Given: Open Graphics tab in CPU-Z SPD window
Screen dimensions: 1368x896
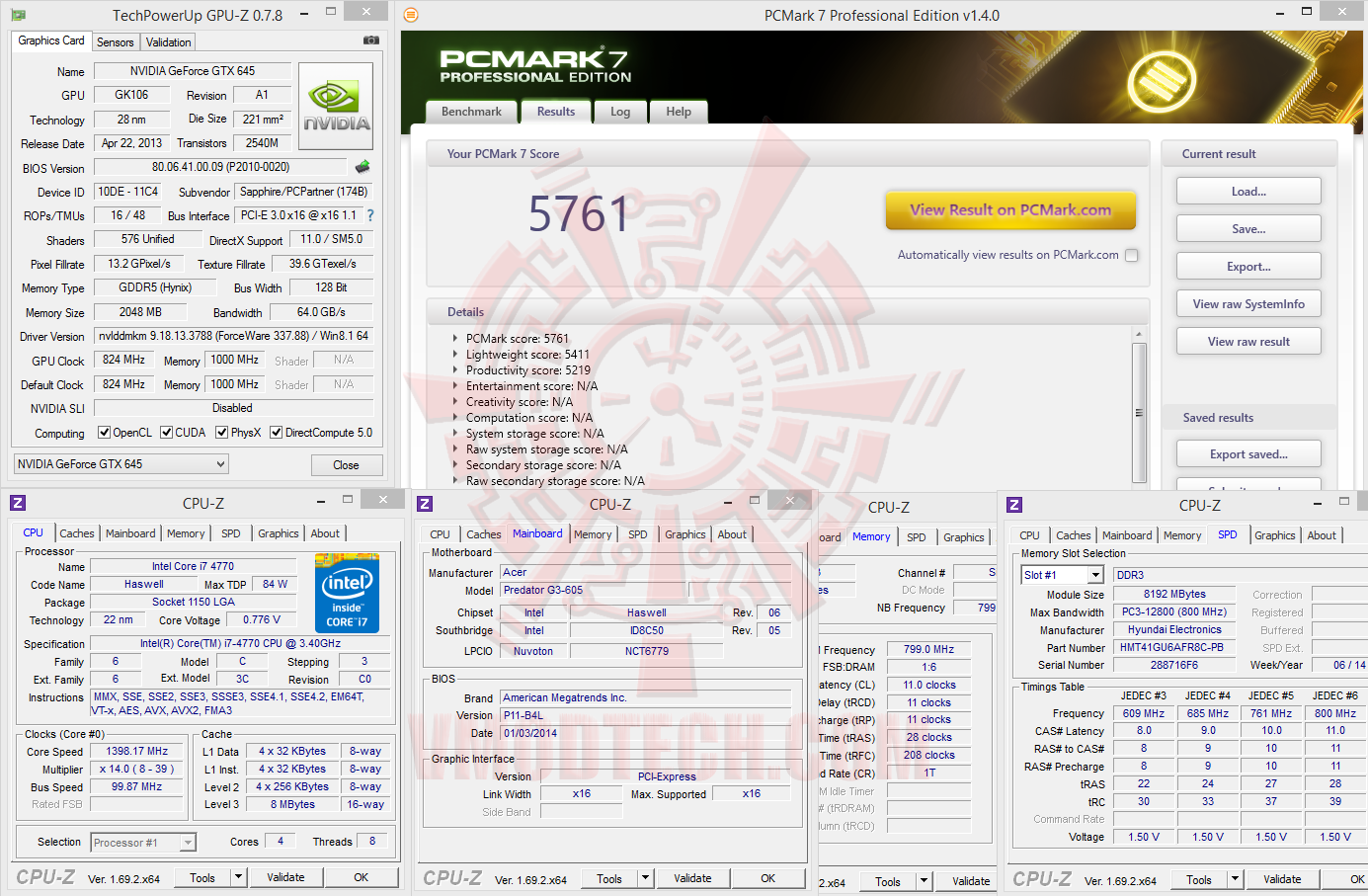Looking at the screenshot, I should (1275, 535).
